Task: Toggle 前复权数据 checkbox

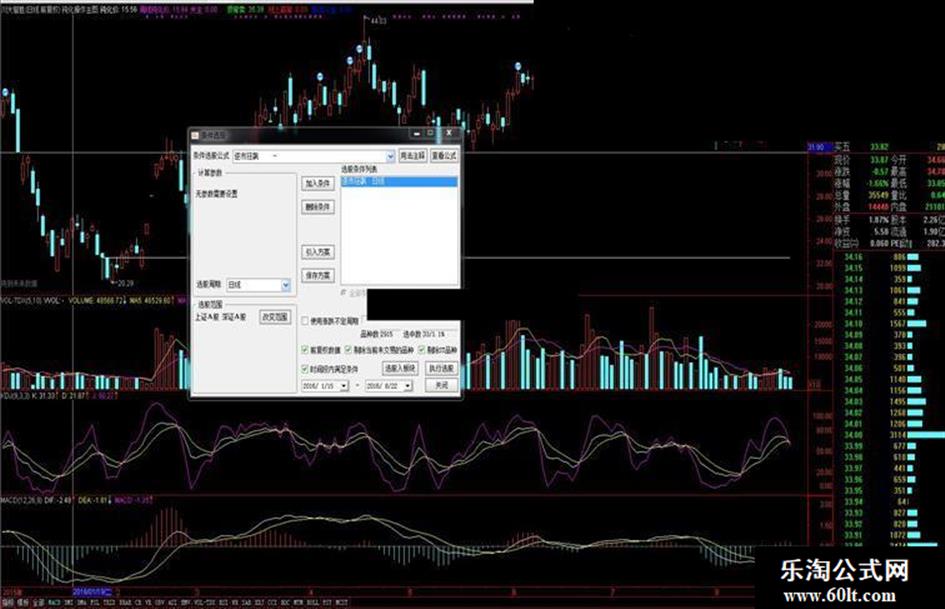Action: pyautogui.click(x=305, y=350)
